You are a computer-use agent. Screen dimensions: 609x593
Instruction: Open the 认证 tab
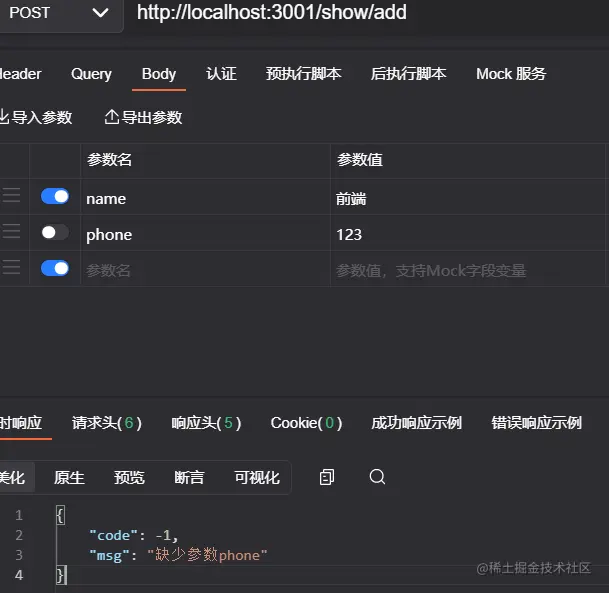point(221,74)
